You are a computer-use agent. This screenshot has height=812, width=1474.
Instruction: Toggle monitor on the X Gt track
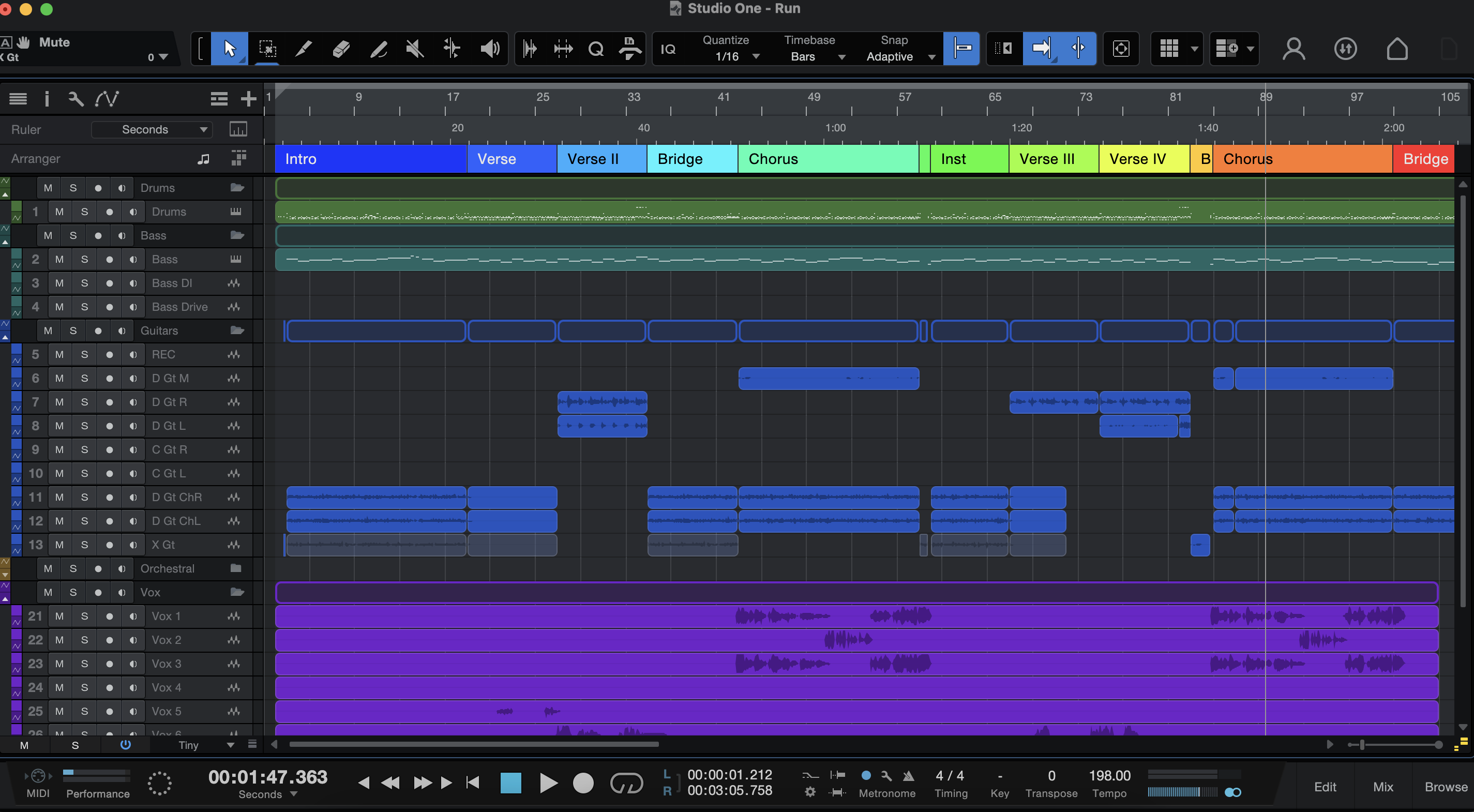tap(133, 545)
